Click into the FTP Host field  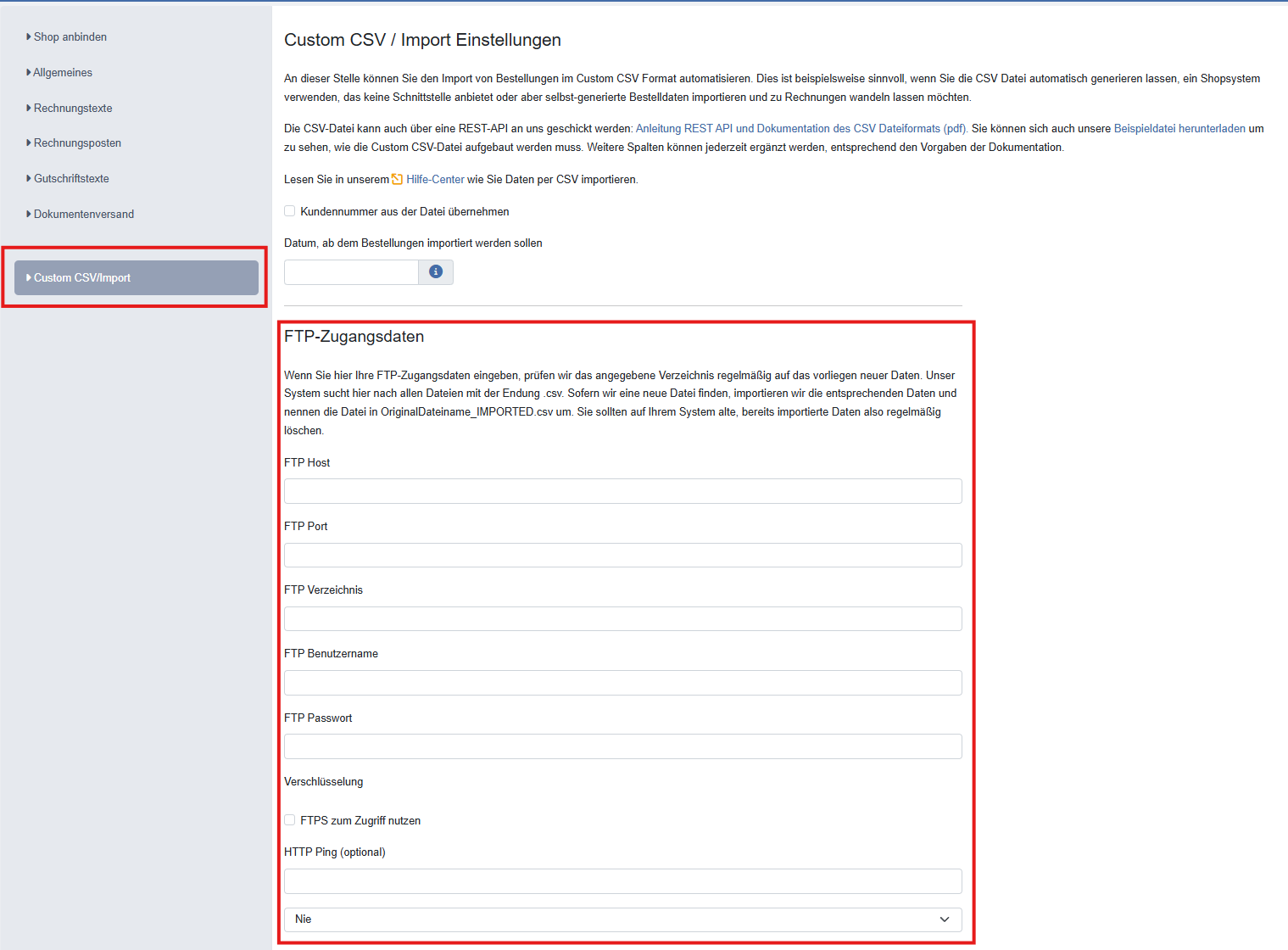623,491
